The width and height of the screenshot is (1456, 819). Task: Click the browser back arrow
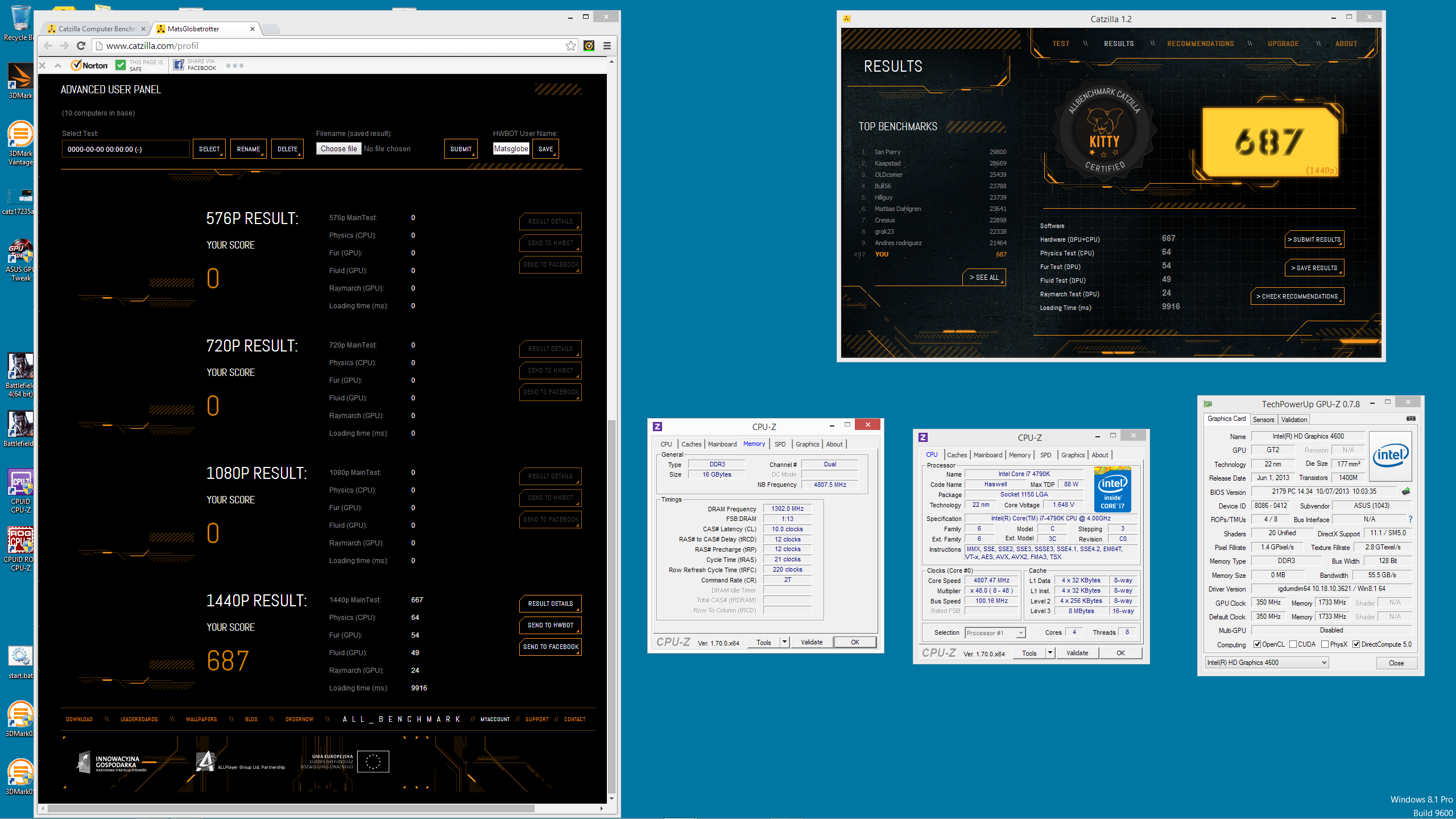coord(48,45)
